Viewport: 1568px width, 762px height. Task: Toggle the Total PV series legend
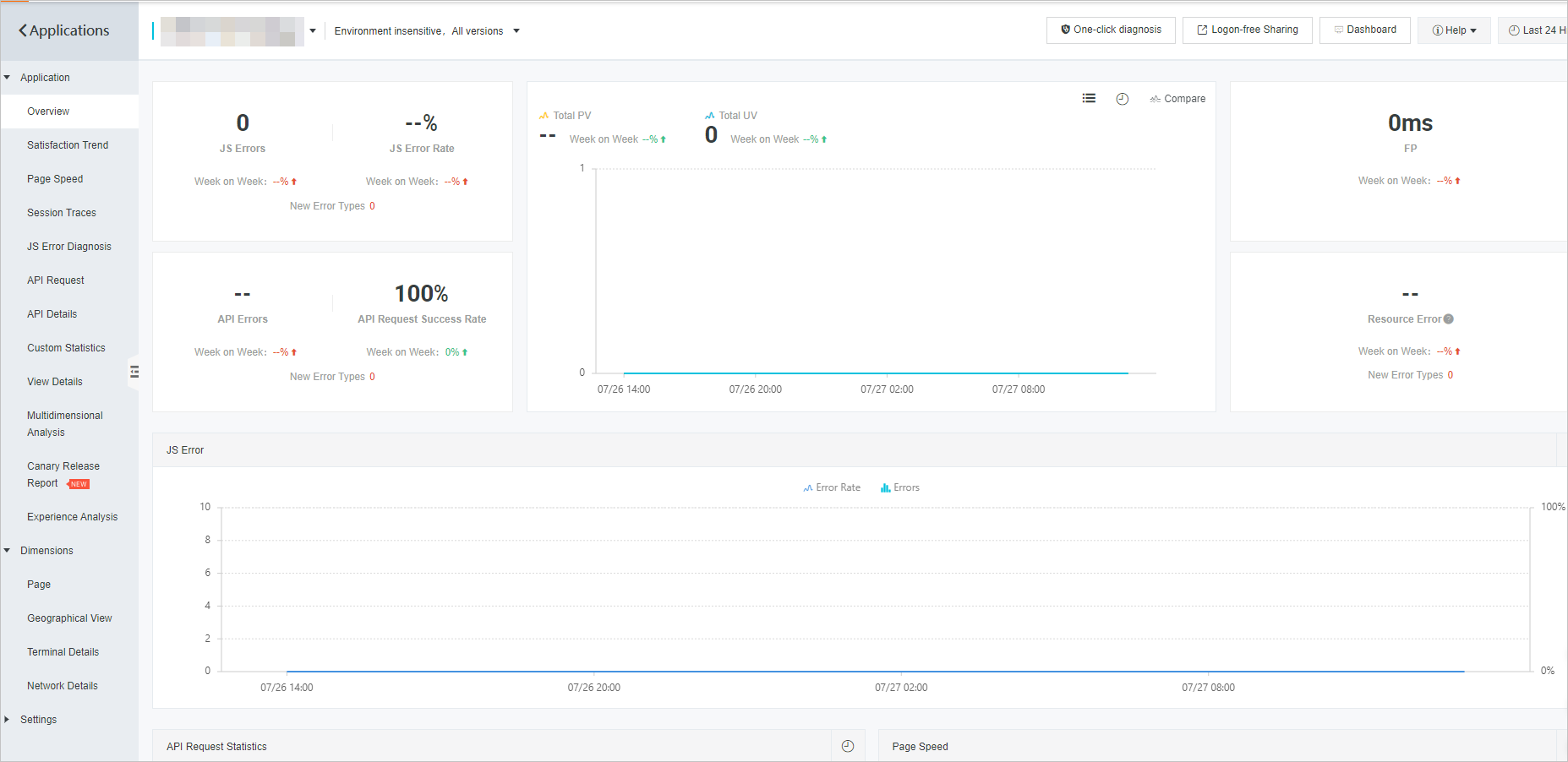[x=565, y=116]
